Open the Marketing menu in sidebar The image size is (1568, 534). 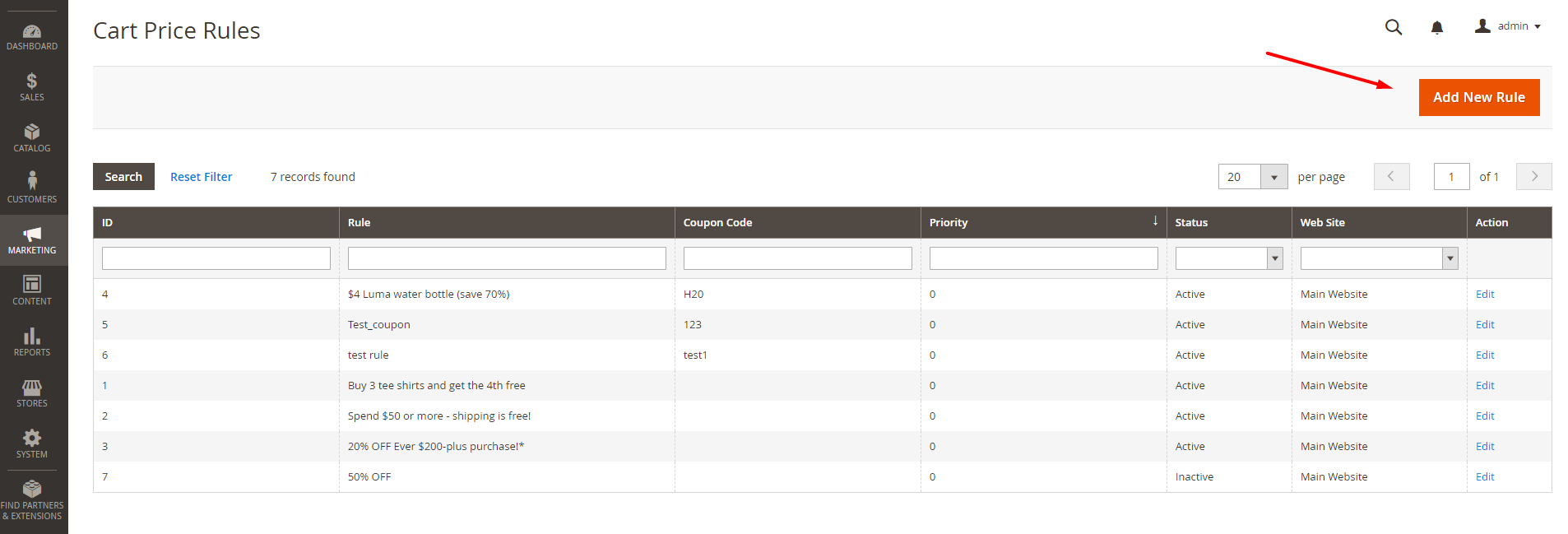tap(32, 239)
